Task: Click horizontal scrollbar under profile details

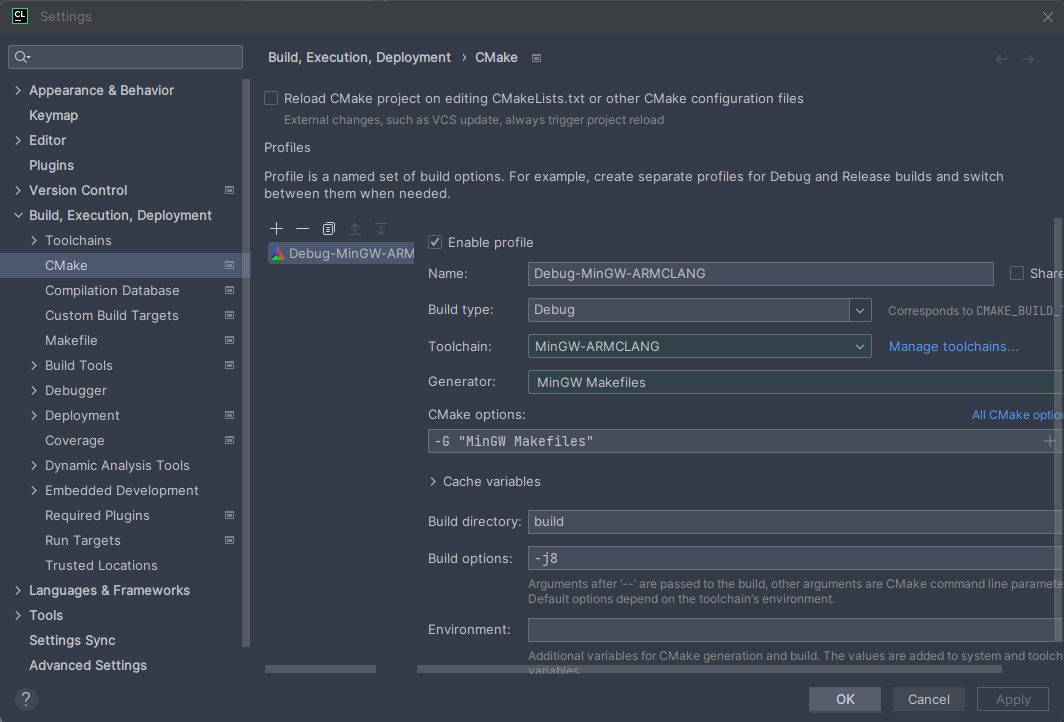Action: pos(709,669)
